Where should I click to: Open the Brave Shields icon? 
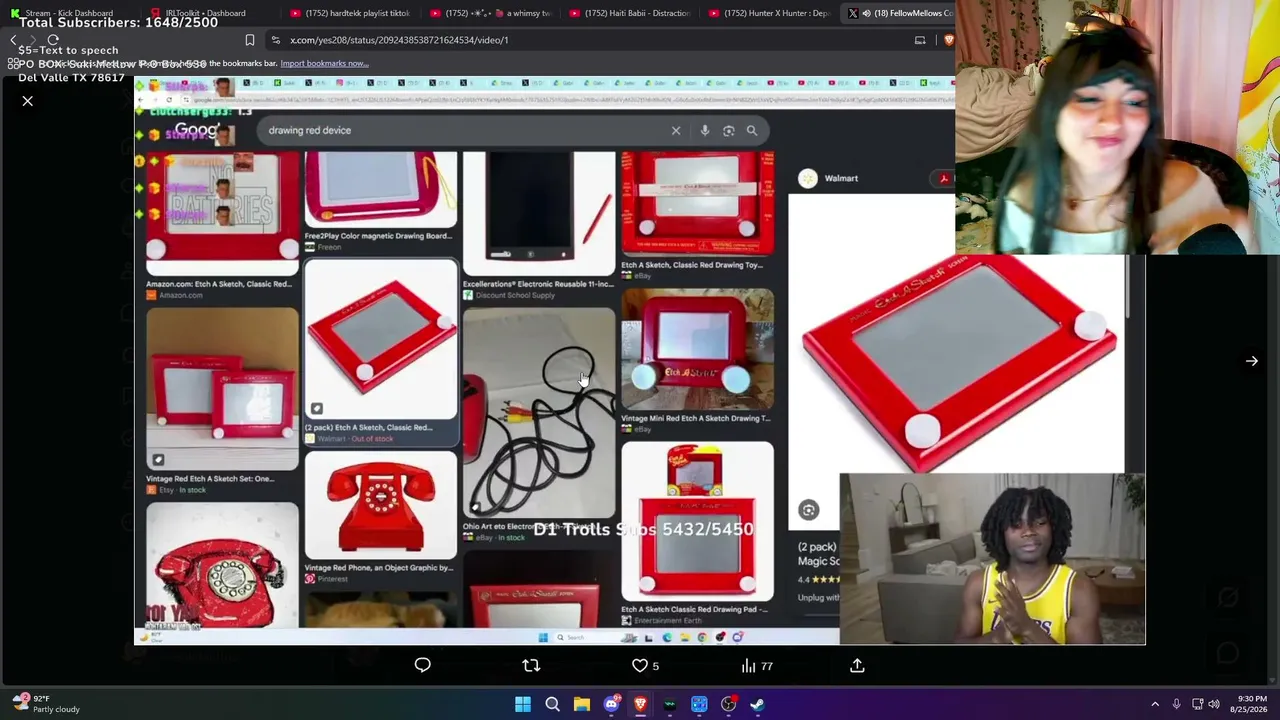[x=948, y=40]
